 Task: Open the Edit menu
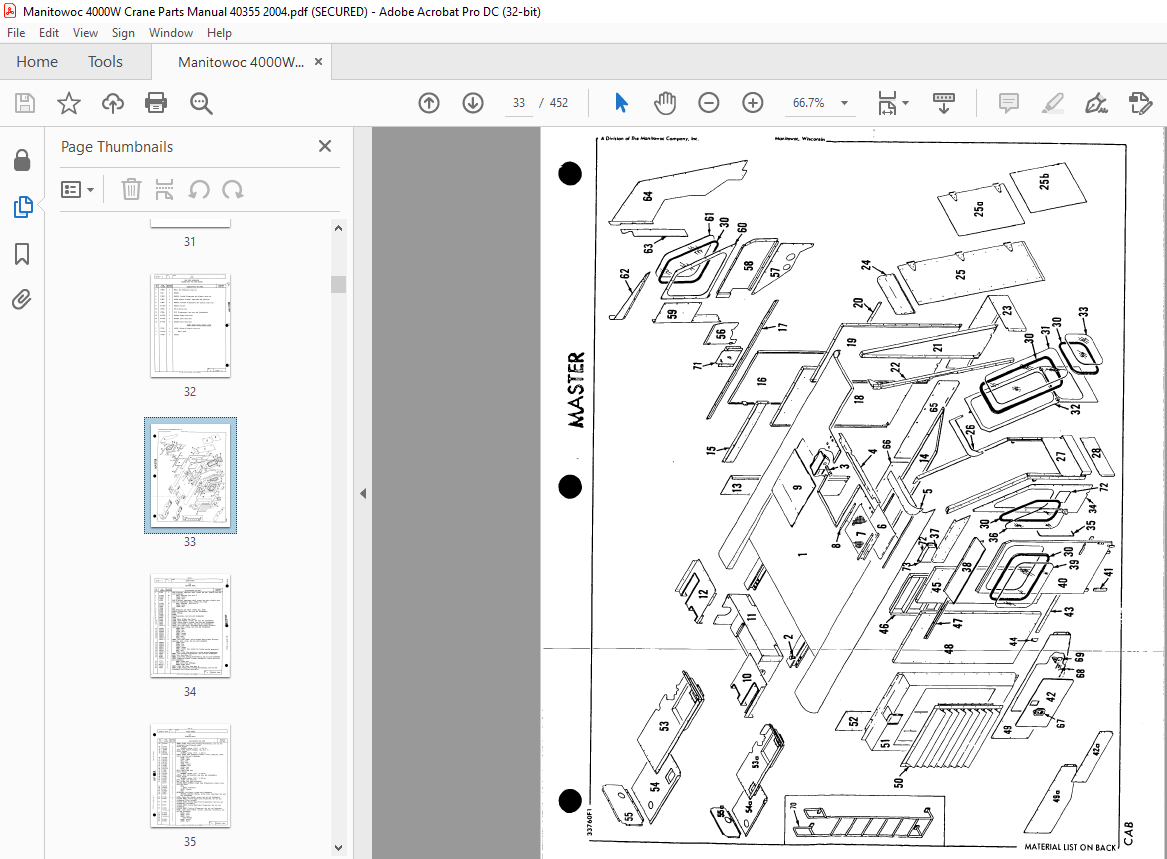[x=49, y=33]
